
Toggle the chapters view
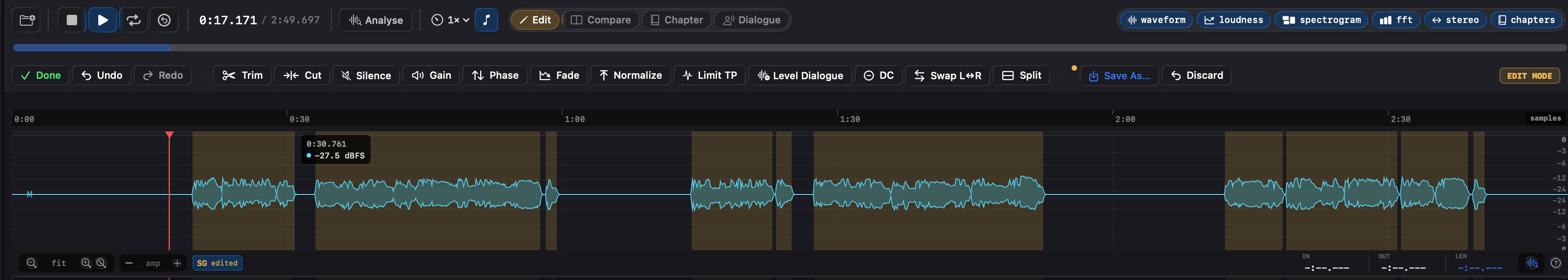(x=1526, y=20)
